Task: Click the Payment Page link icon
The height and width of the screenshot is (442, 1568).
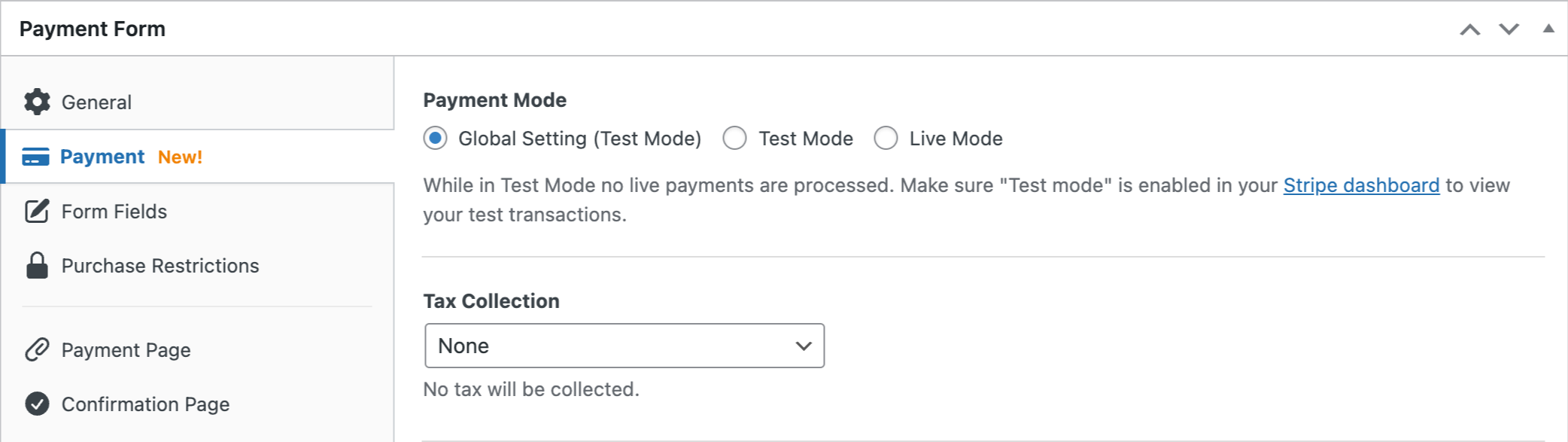Action: [37, 349]
